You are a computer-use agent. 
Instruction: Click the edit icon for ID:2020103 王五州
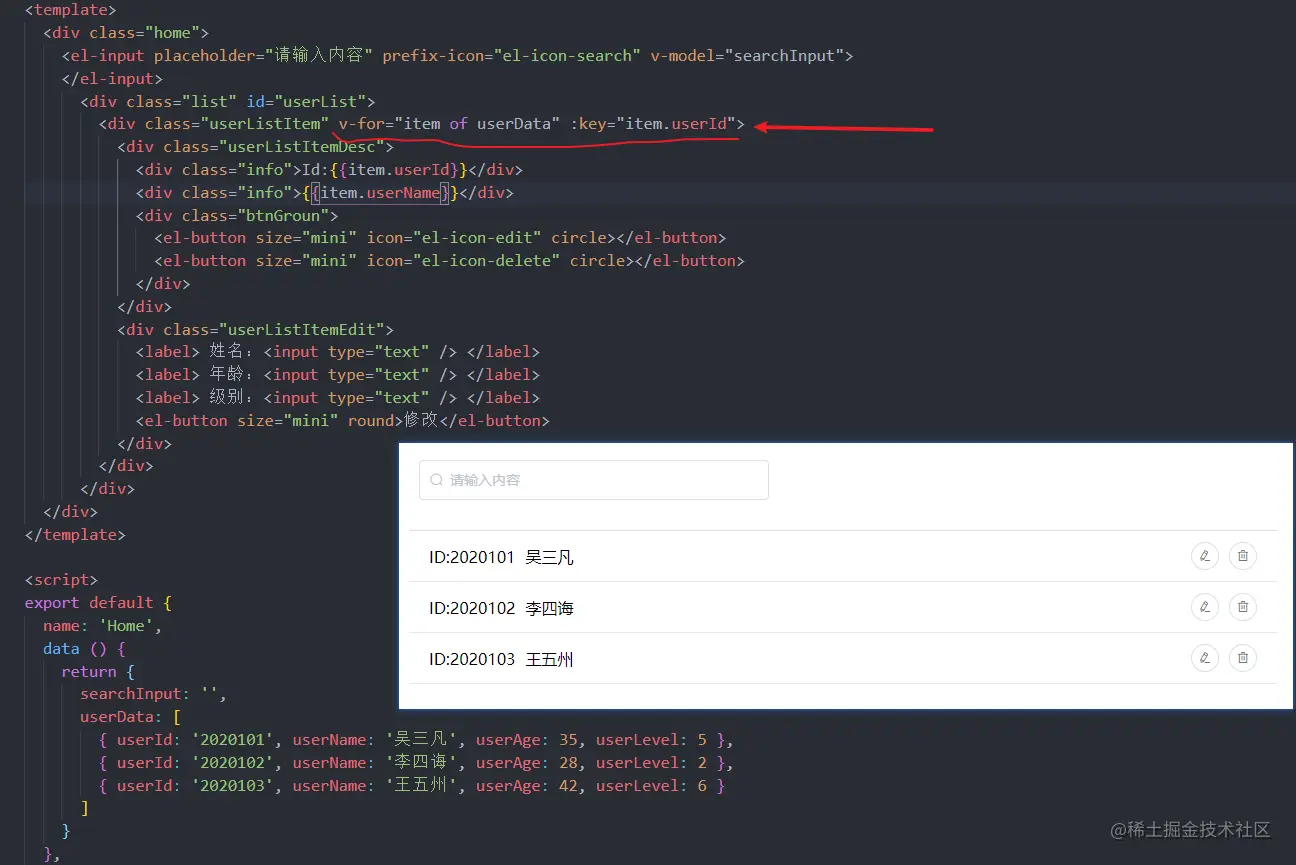(1205, 658)
